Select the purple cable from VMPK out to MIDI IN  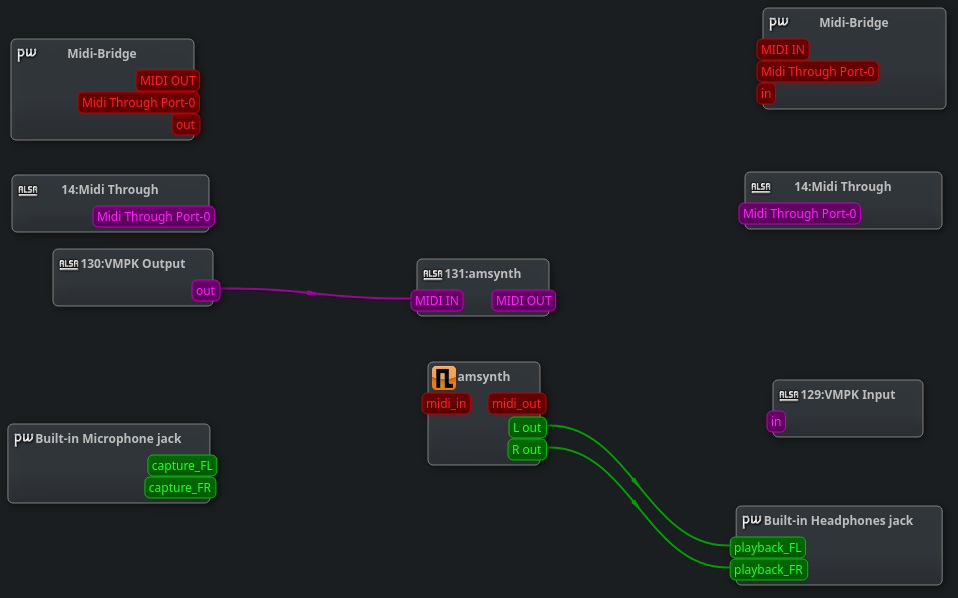pos(312,293)
